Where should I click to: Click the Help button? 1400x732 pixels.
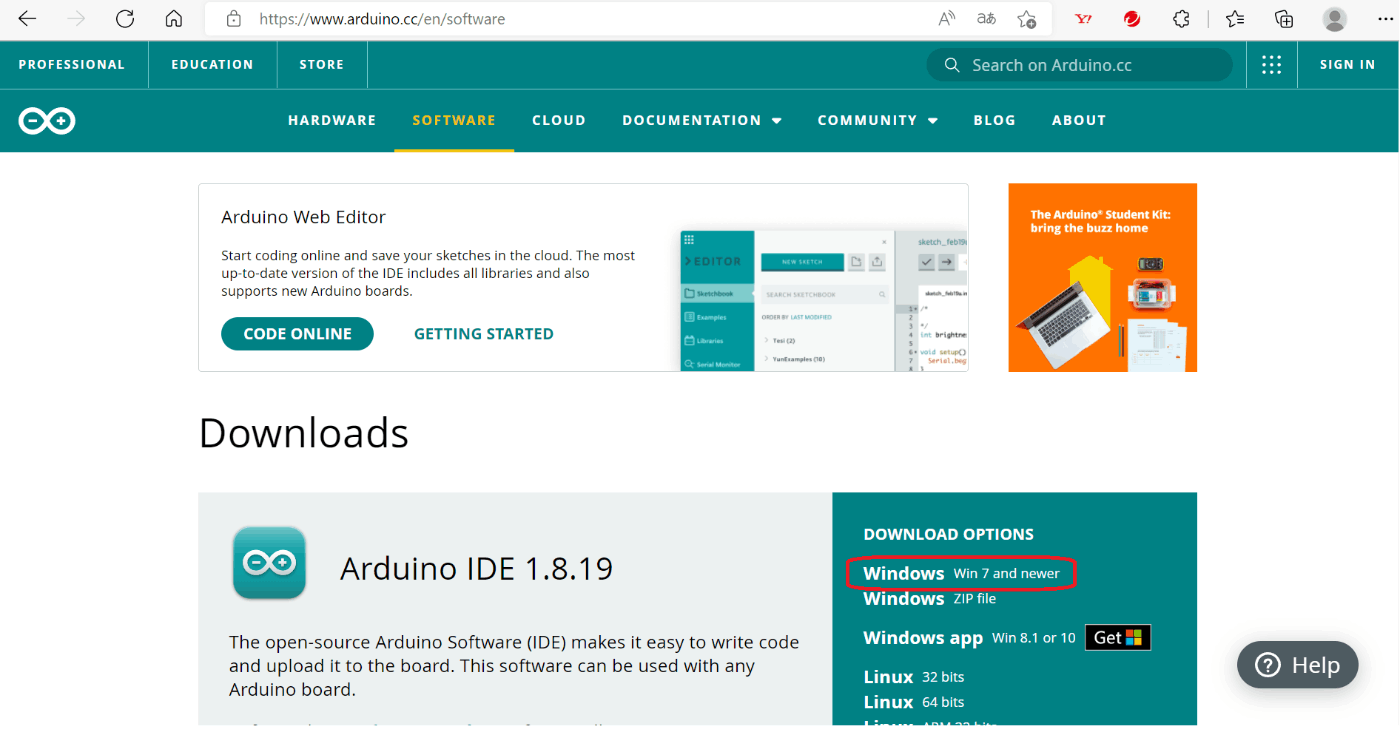click(1298, 665)
